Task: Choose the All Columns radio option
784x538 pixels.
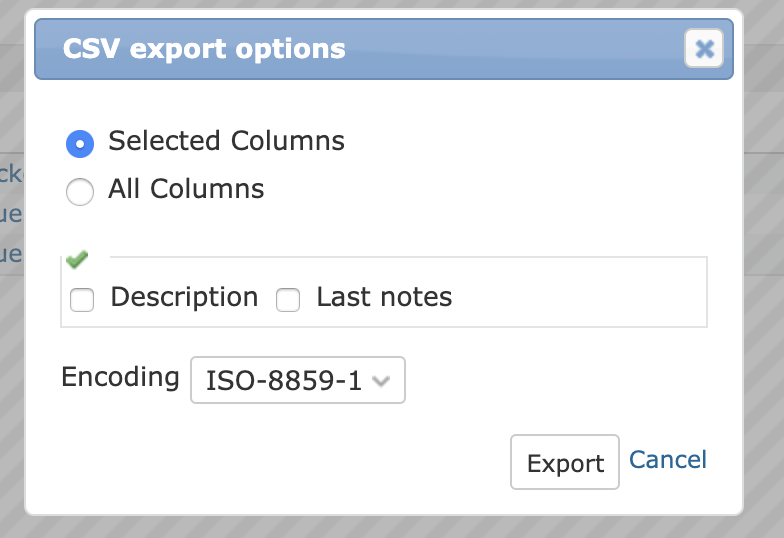Action: (x=80, y=192)
